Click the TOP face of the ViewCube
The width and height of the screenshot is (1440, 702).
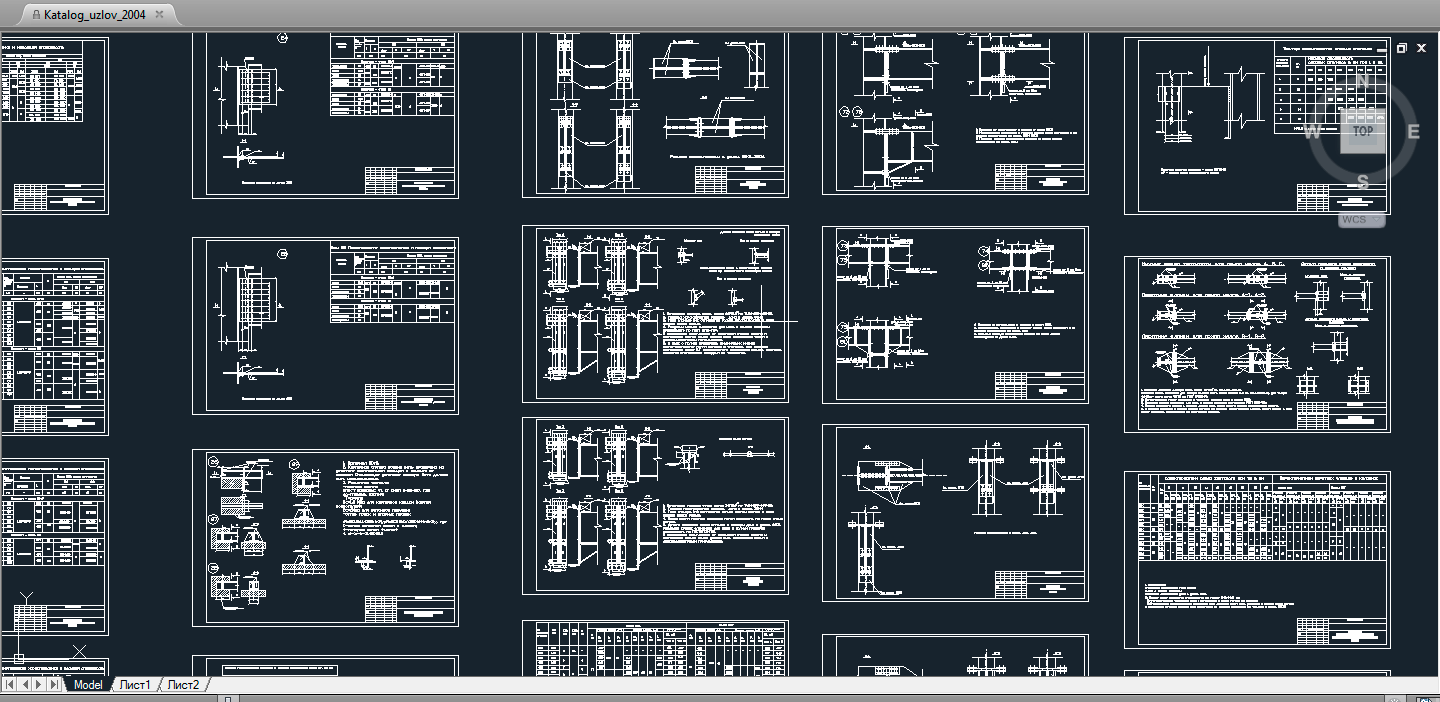click(x=1363, y=131)
